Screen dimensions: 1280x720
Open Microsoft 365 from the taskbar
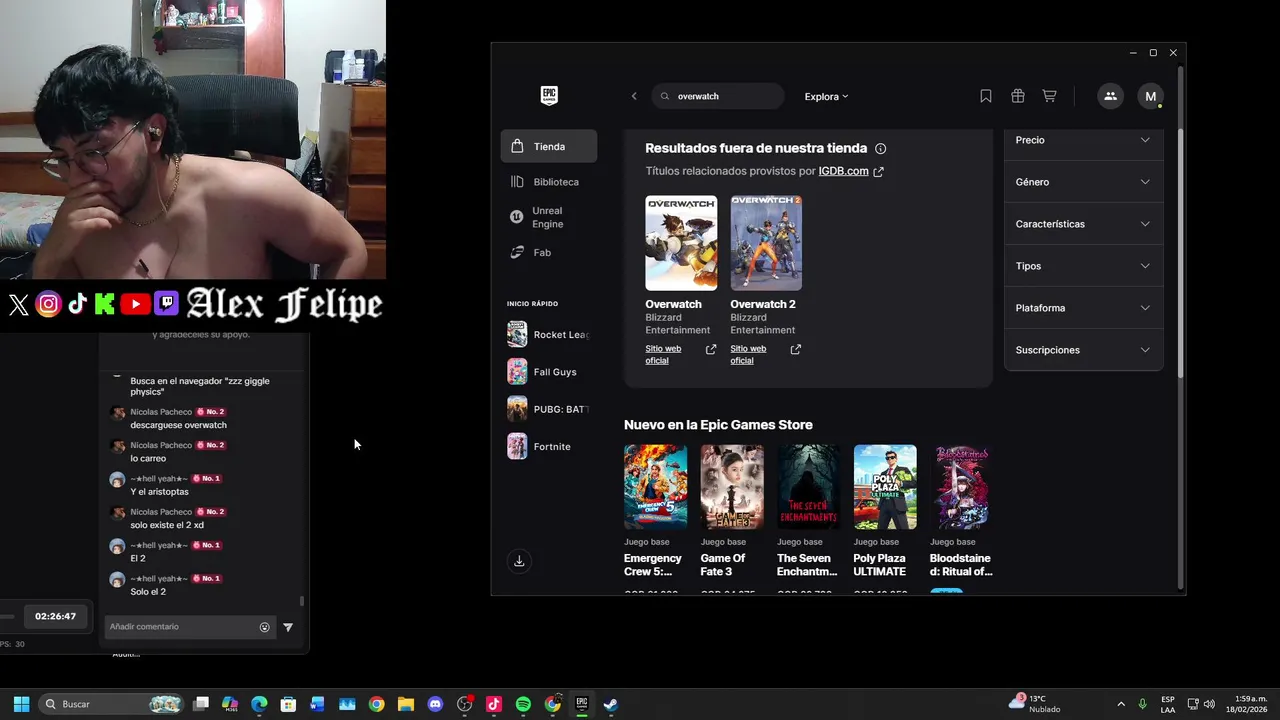230,704
